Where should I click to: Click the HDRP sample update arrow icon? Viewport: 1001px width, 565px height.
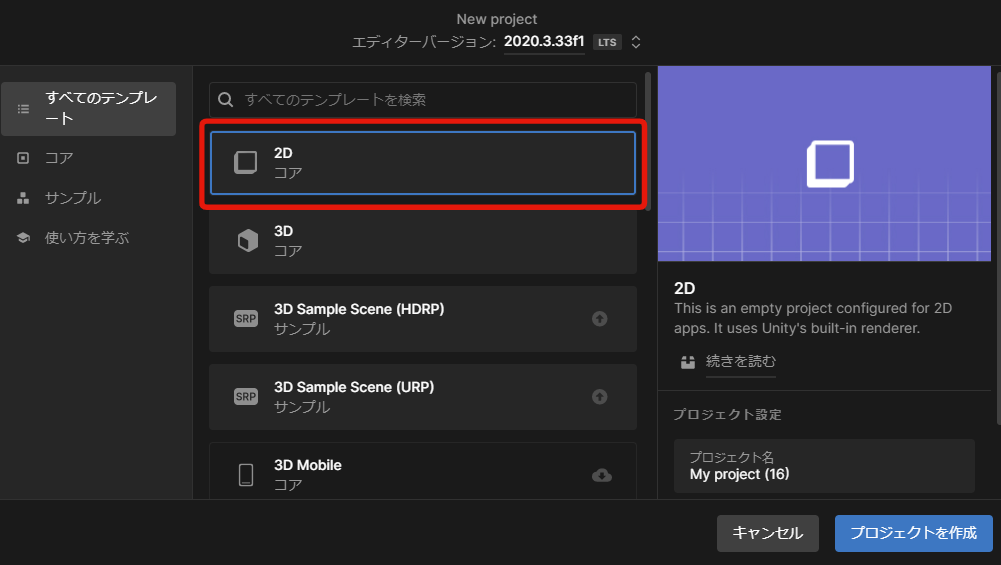coord(599,319)
